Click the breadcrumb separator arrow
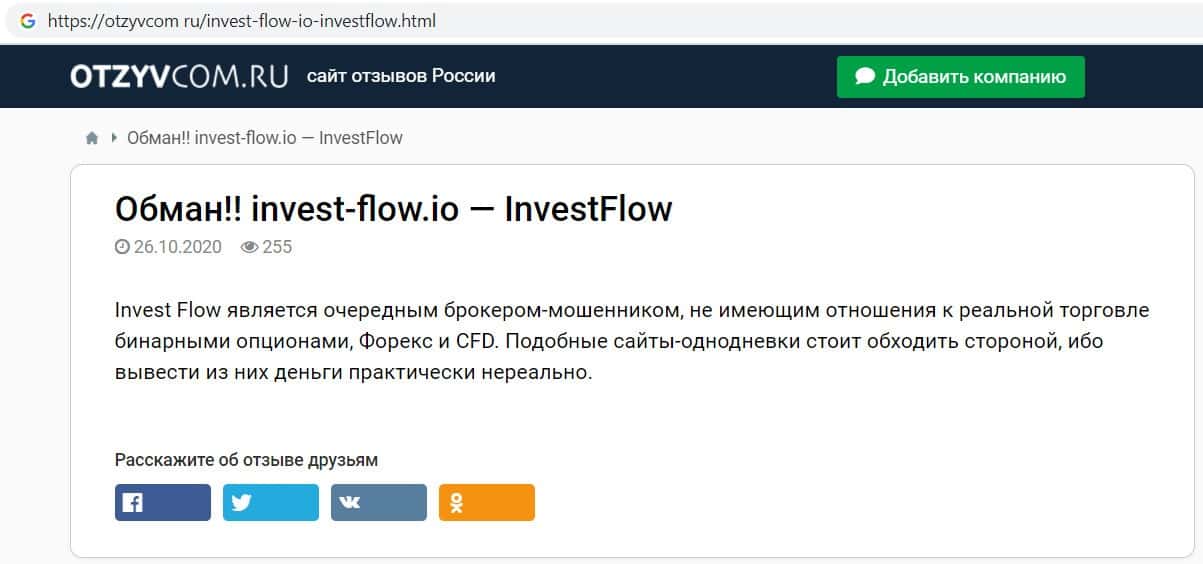The height and width of the screenshot is (564, 1203). coord(115,138)
